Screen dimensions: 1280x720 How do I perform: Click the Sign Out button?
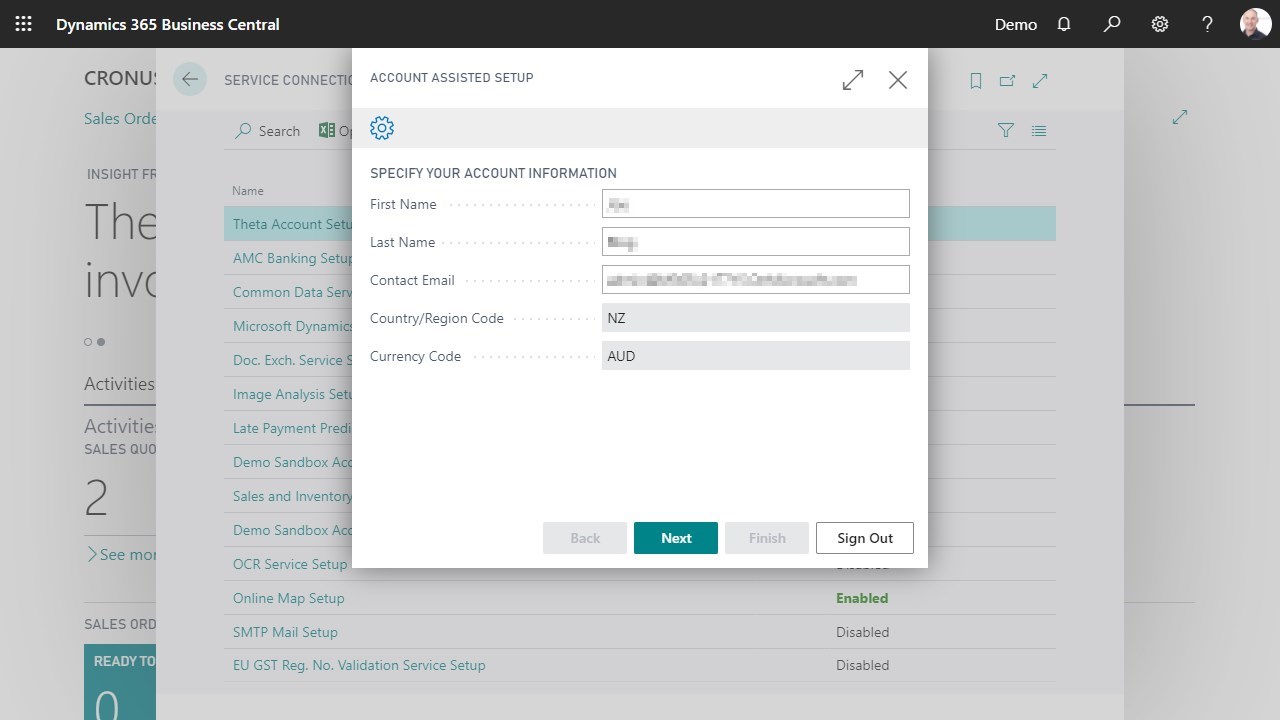click(x=865, y=538)
